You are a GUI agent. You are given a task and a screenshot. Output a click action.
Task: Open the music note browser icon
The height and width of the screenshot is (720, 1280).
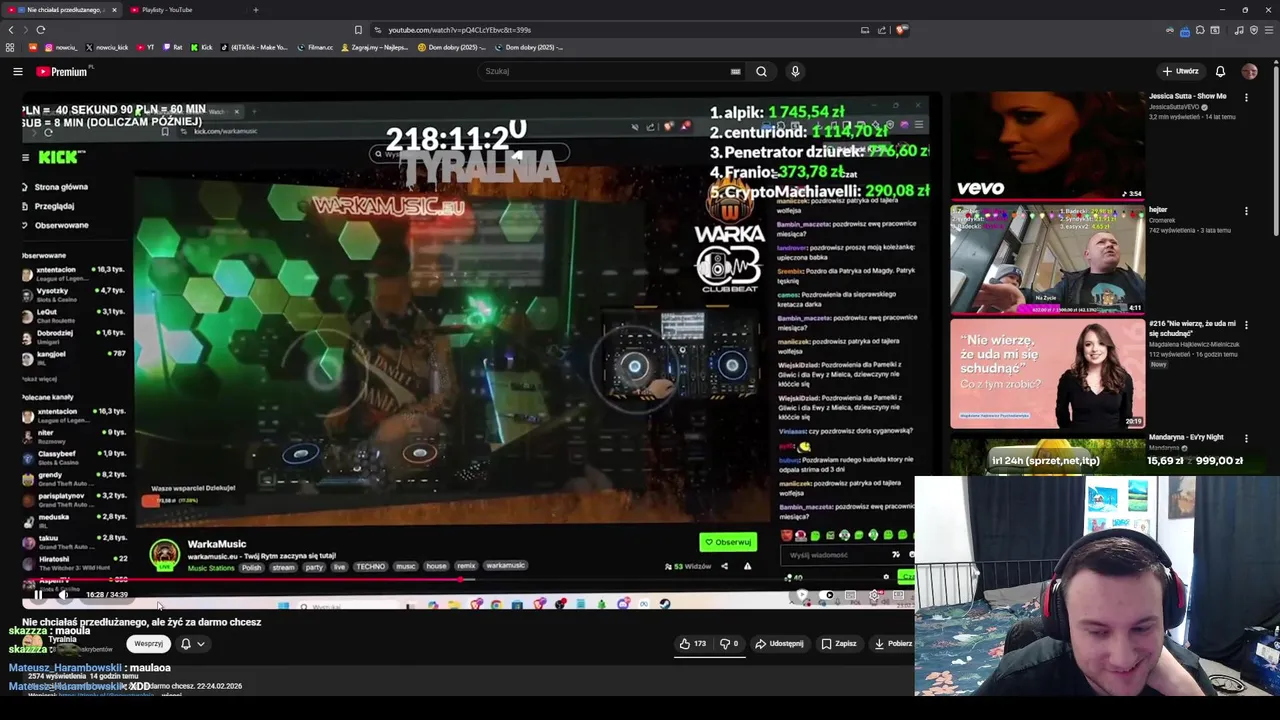1239,30
